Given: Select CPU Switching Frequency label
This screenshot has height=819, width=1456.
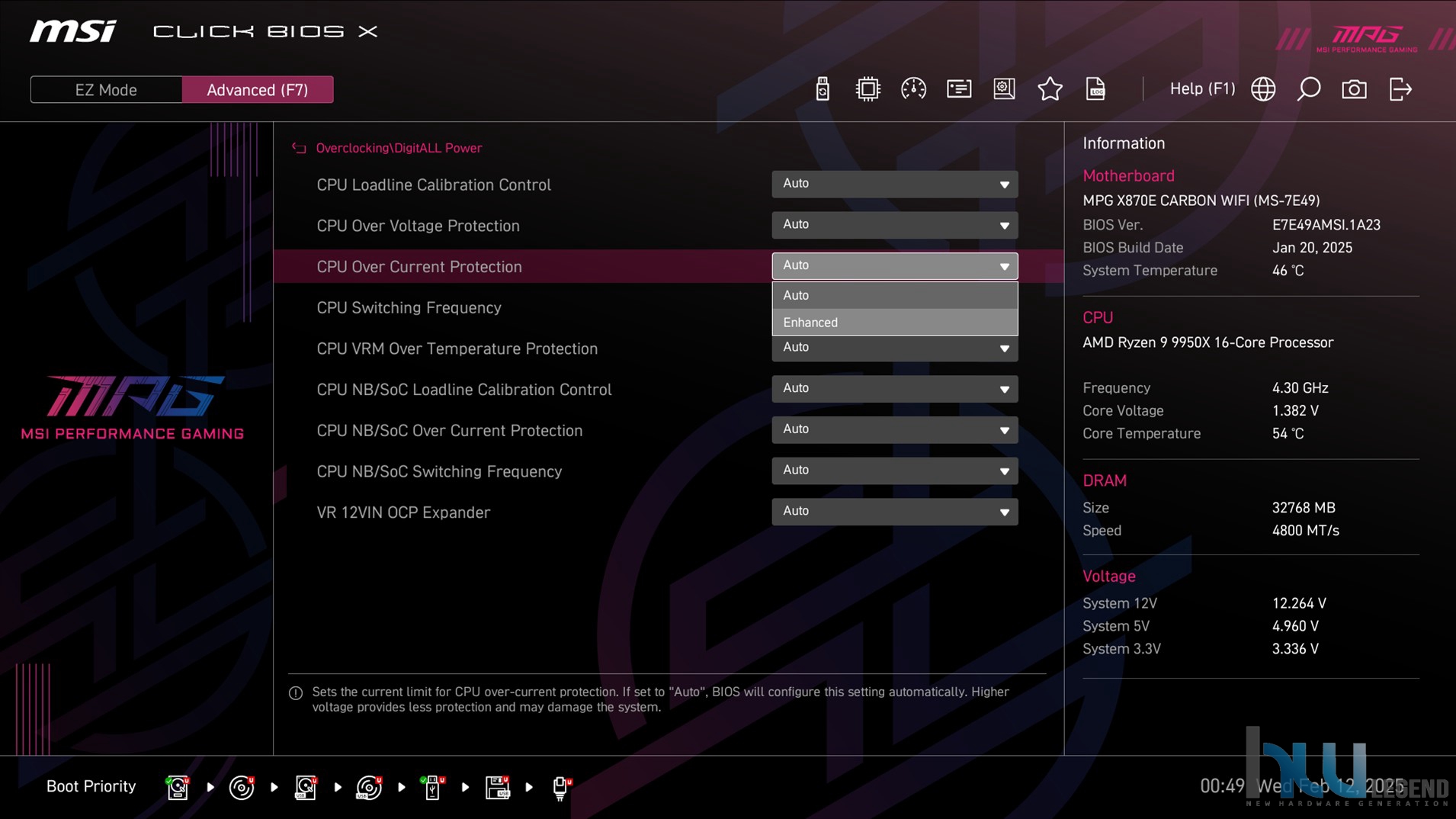Looking at the screenshot, I should point(409,307).
